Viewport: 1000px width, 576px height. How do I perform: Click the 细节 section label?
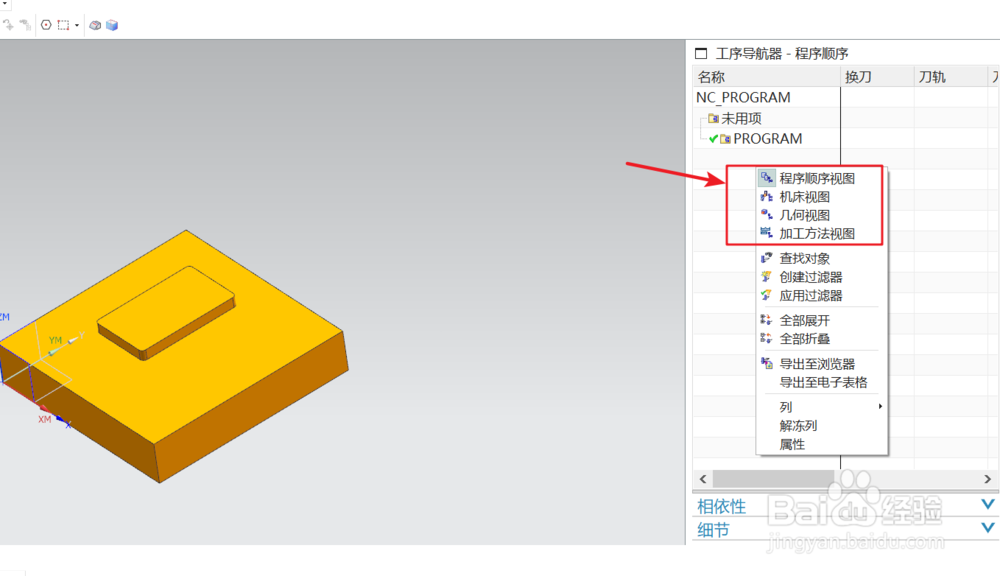713,530
